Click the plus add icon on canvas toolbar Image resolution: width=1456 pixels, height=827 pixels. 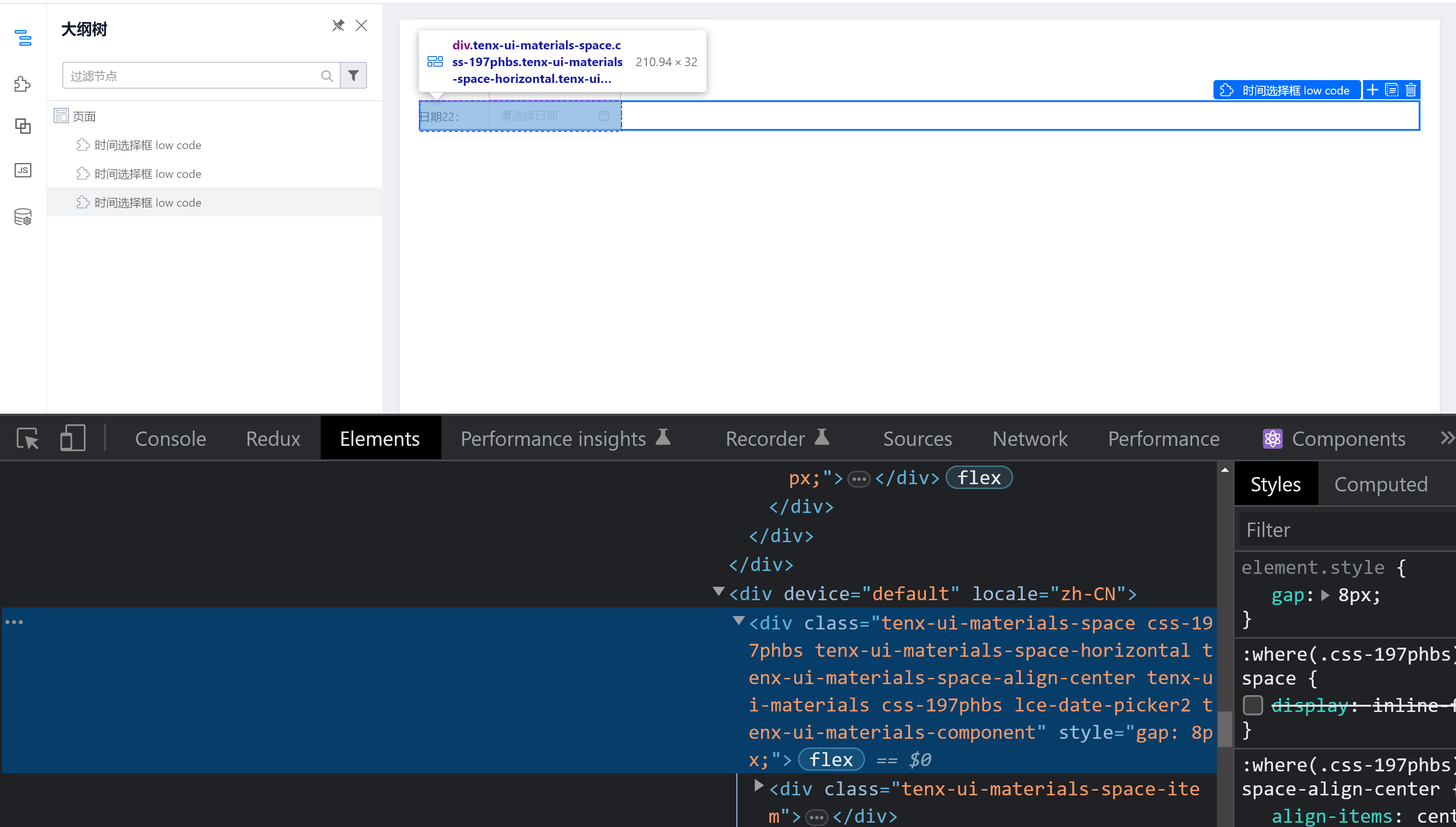[1372, 90]
